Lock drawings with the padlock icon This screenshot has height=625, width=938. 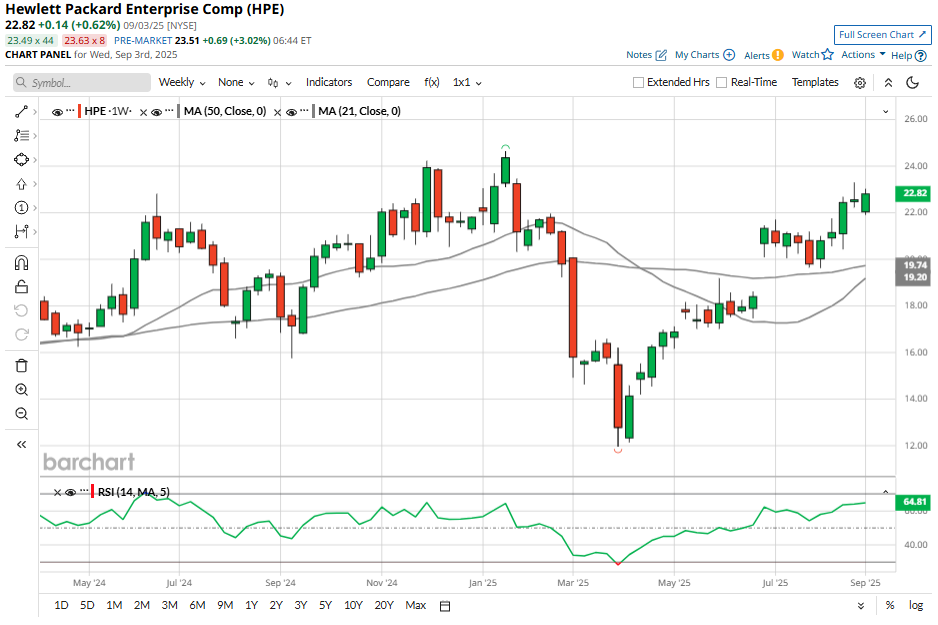(x=22, y=287)
